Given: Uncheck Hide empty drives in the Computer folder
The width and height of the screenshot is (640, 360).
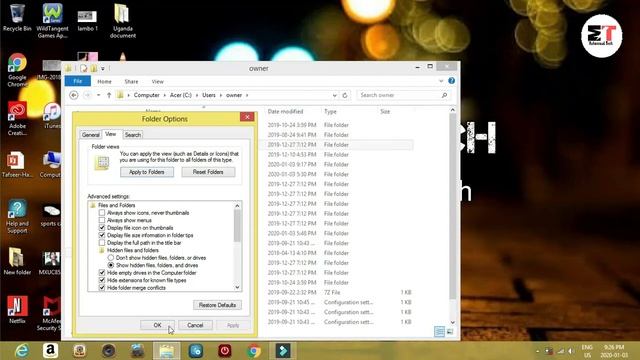Looking at the screenshot, I should pos(102,273).
